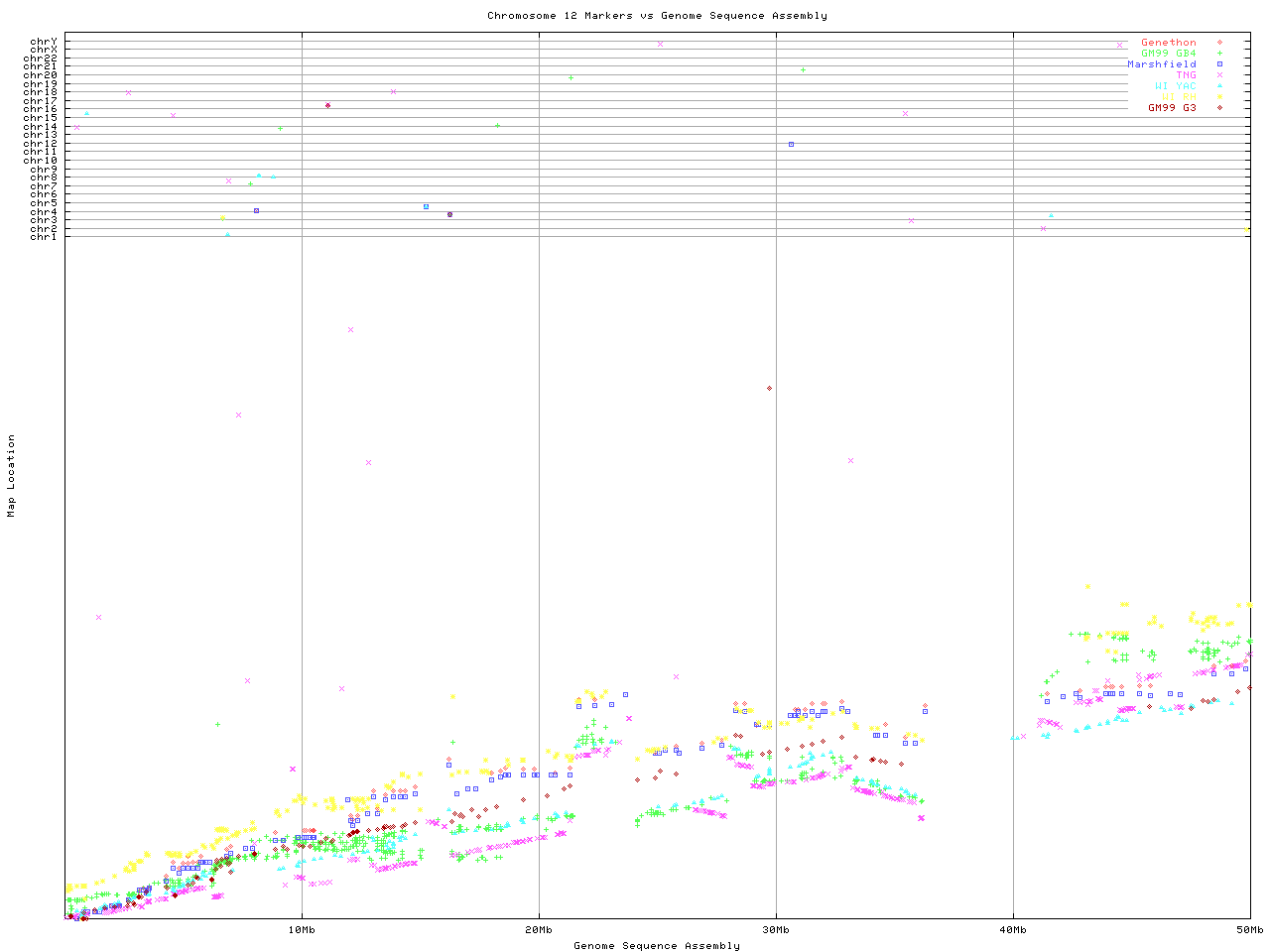Click the Map Location y-axis title
Image resolution: width=1270 pixels, height=952 pixels.
pos(12,476)
